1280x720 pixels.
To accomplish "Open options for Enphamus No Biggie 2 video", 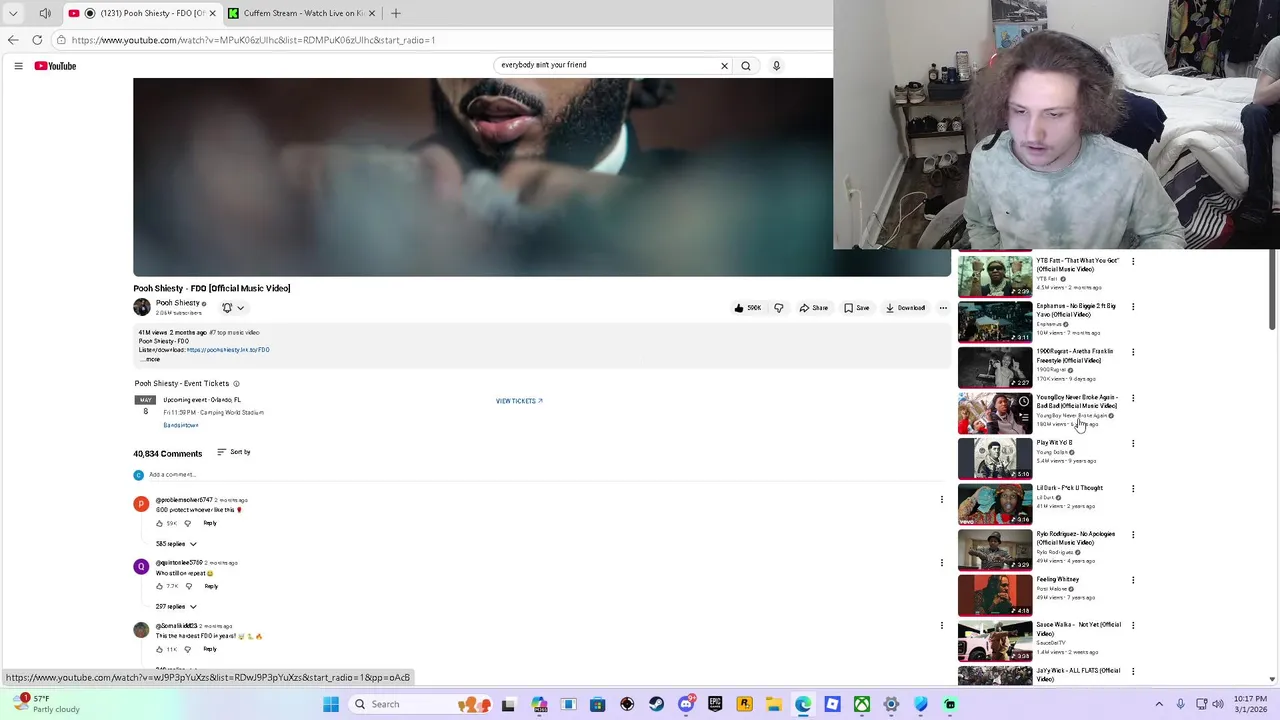I will (1133, 307).
